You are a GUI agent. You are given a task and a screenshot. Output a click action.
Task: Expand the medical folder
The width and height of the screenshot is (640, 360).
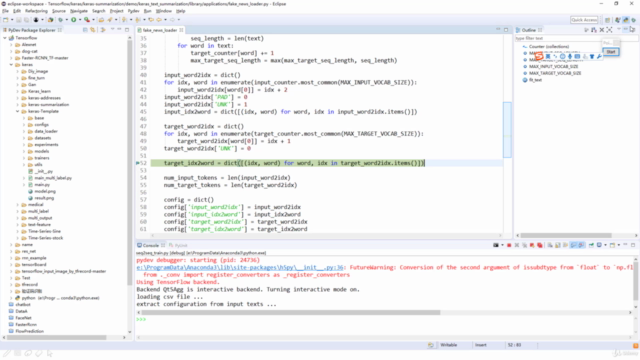tap(18, 204)
